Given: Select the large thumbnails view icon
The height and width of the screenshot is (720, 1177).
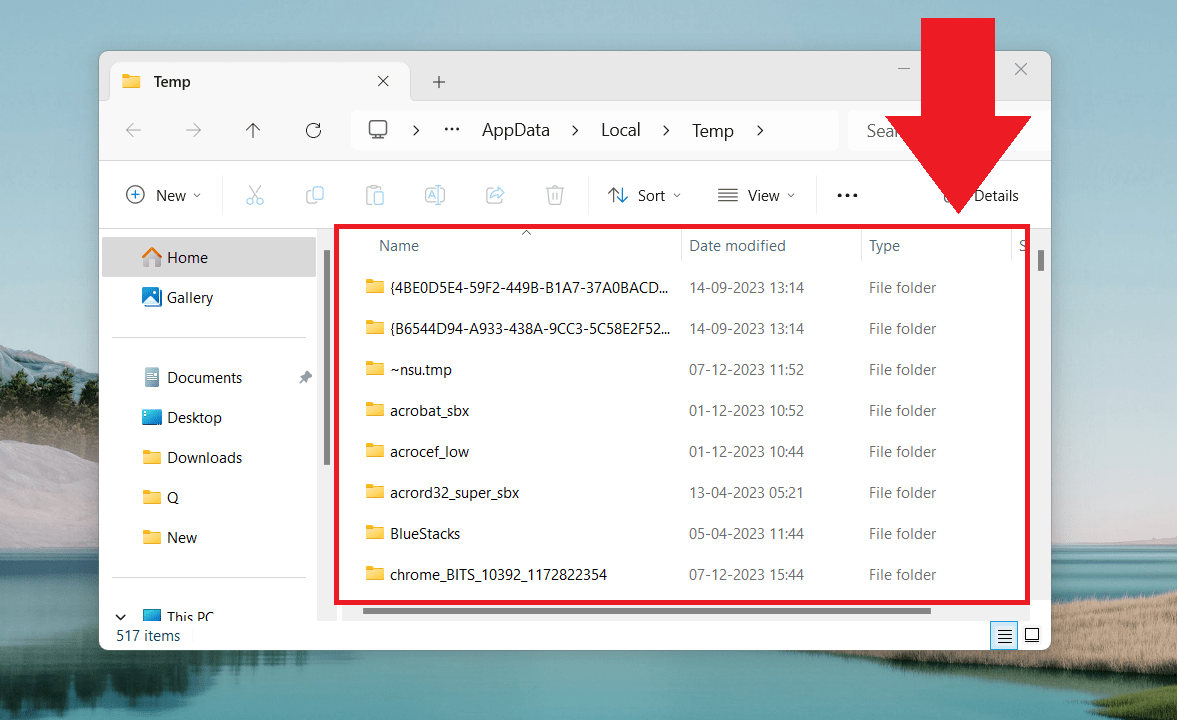Looking at the screenshot, I should tap(1032, 635).
